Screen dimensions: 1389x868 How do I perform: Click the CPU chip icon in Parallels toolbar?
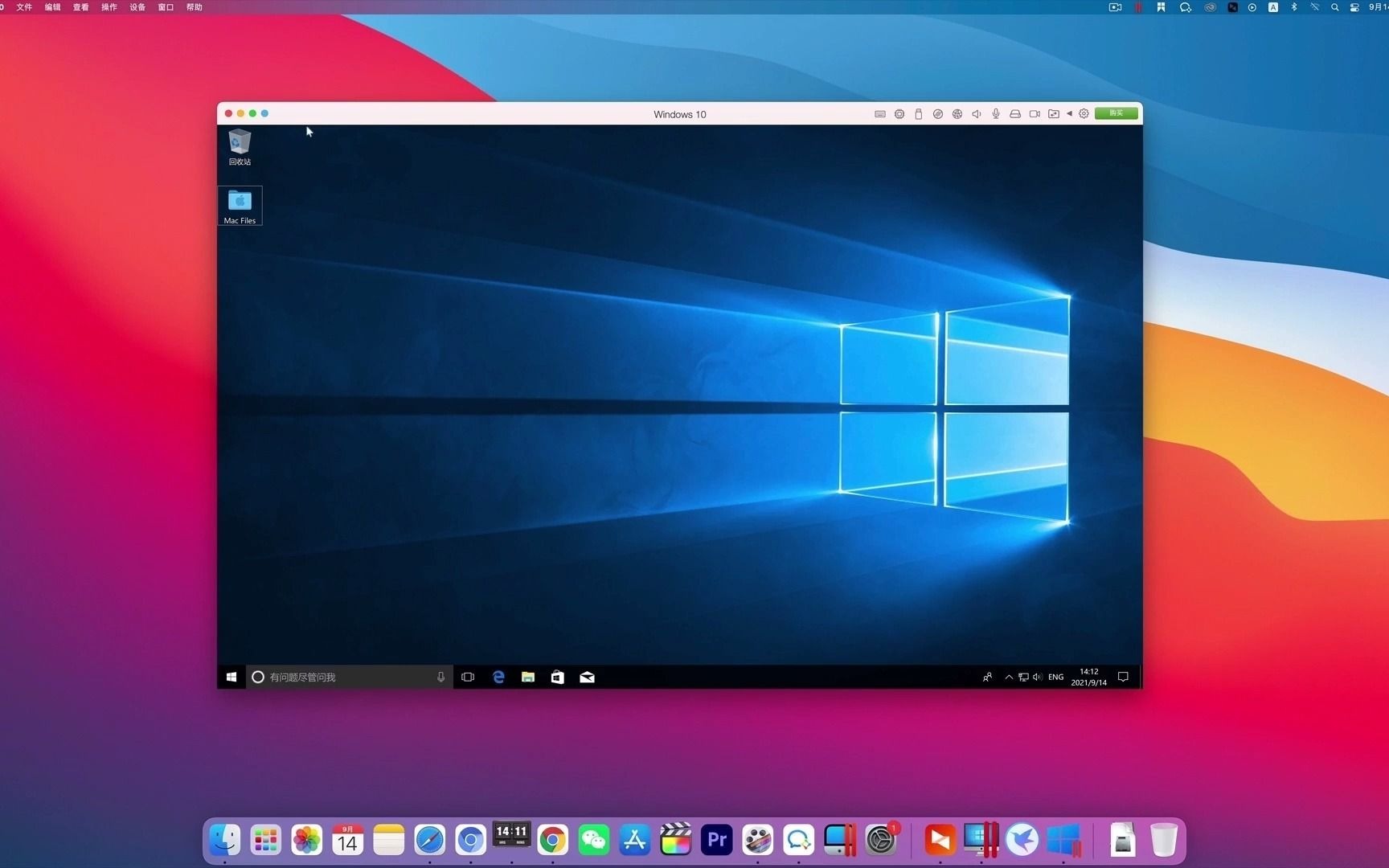899,114
